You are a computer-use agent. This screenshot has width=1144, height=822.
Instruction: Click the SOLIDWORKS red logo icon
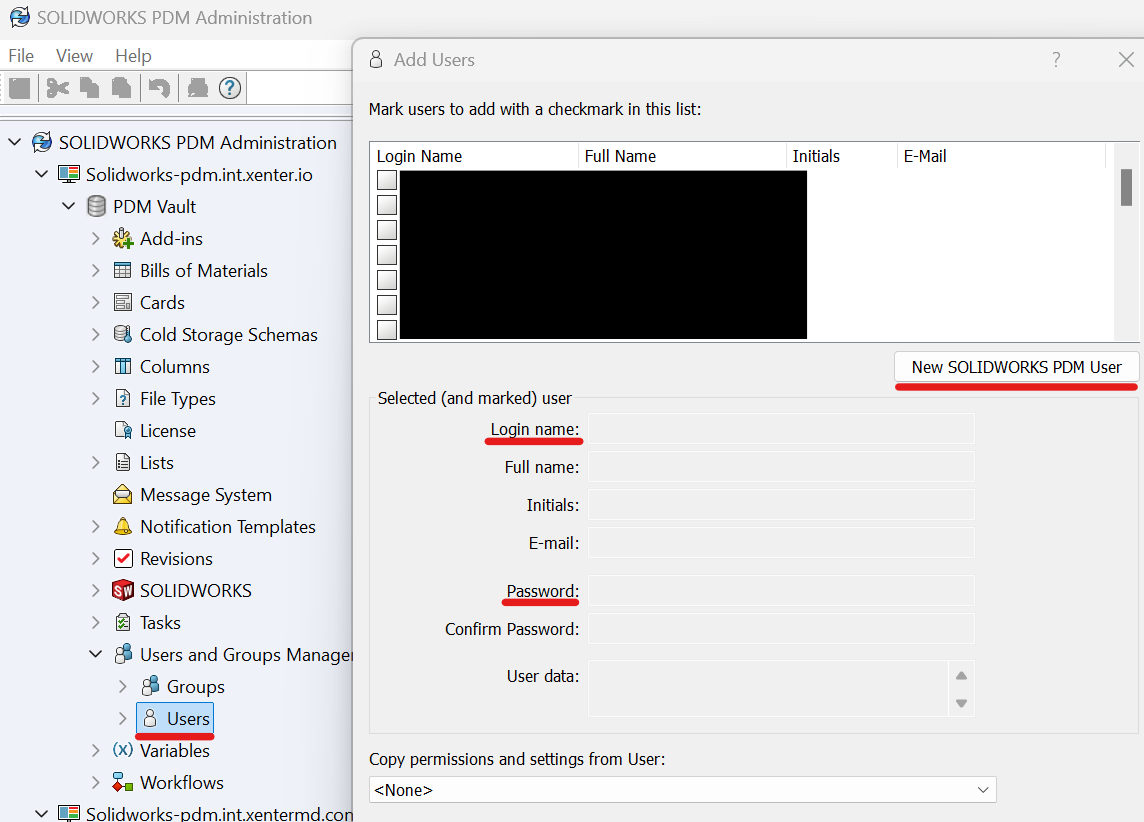tap(123, 591)
